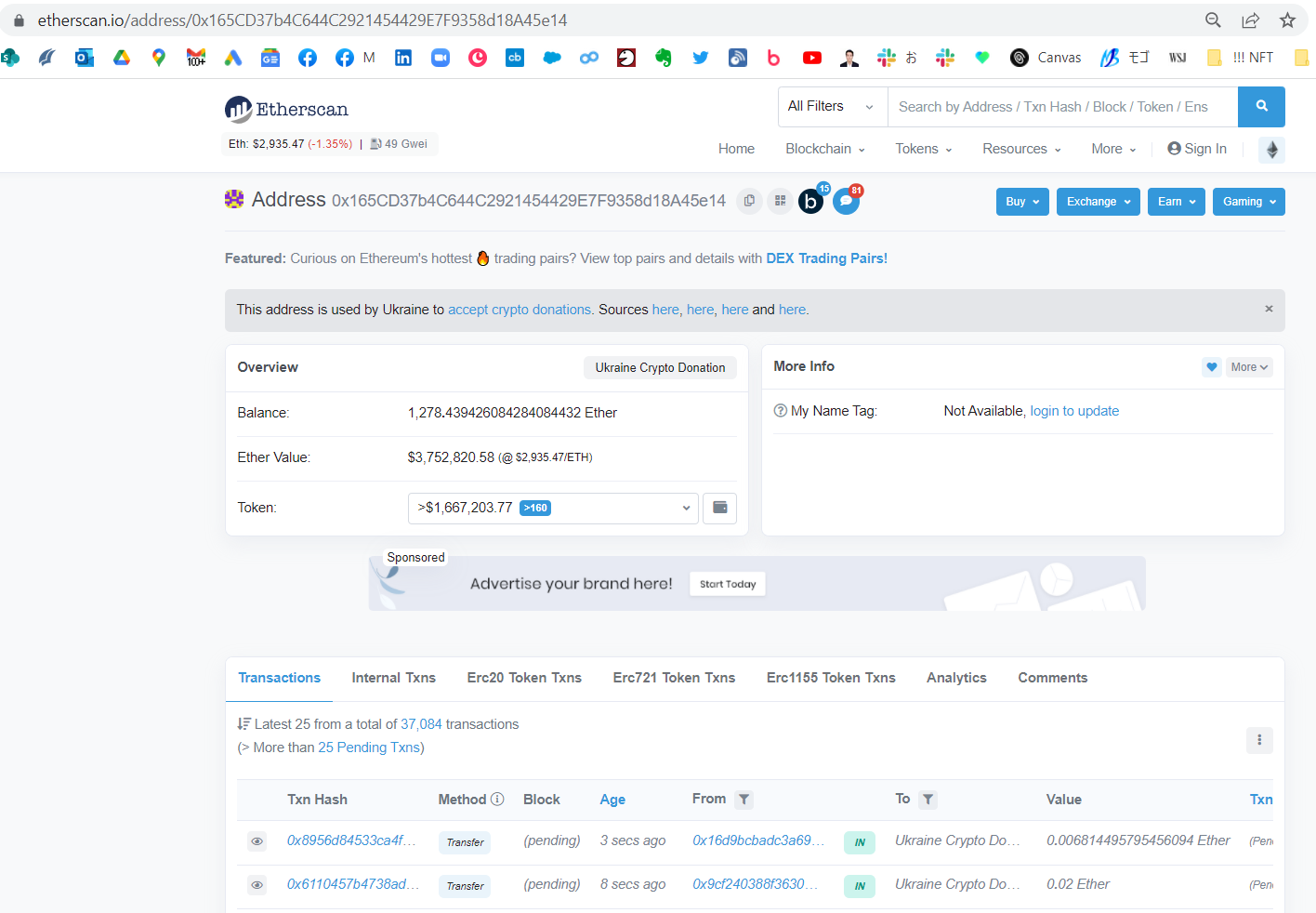Open the Ethereum network selector icon

[x=1272, y=150]
